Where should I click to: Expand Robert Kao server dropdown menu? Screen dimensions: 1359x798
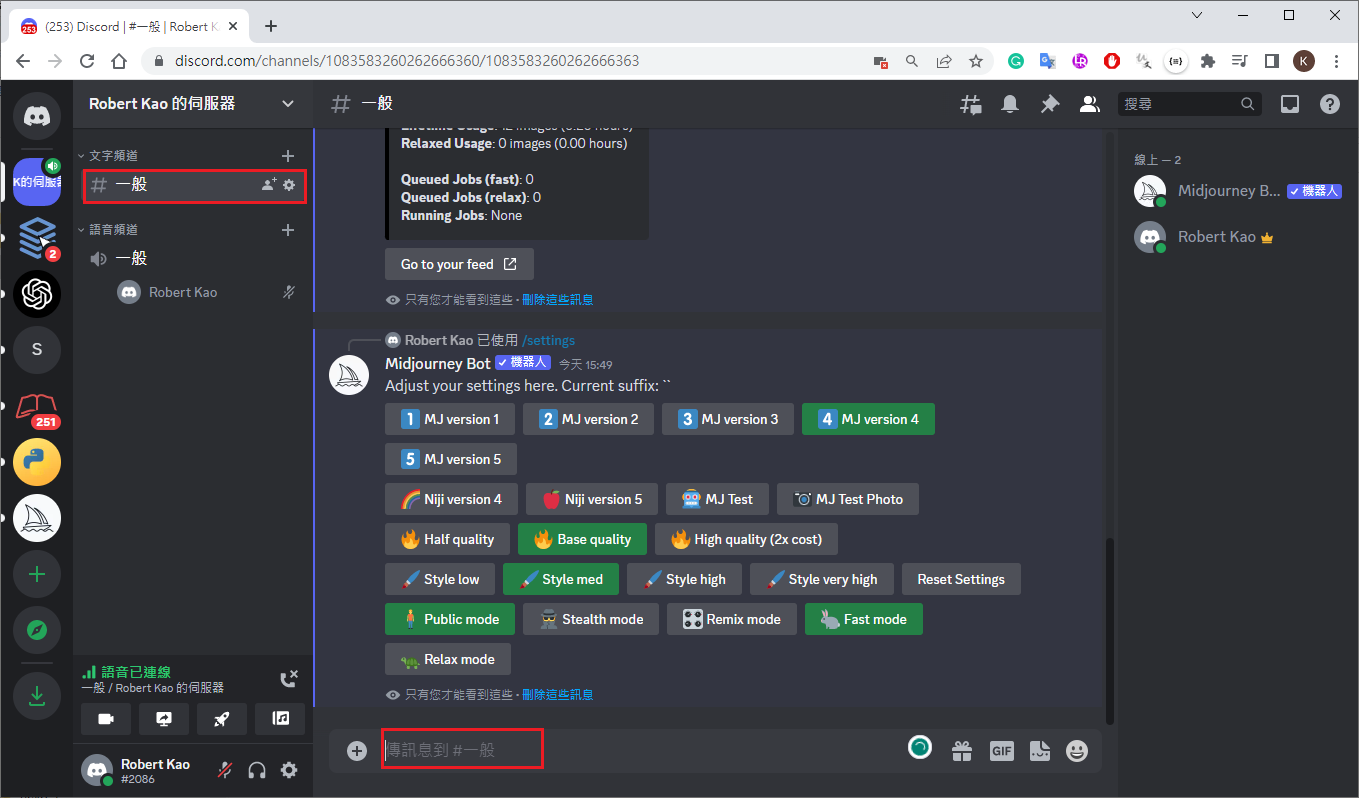pyautogui.click(x=288, y=104)
